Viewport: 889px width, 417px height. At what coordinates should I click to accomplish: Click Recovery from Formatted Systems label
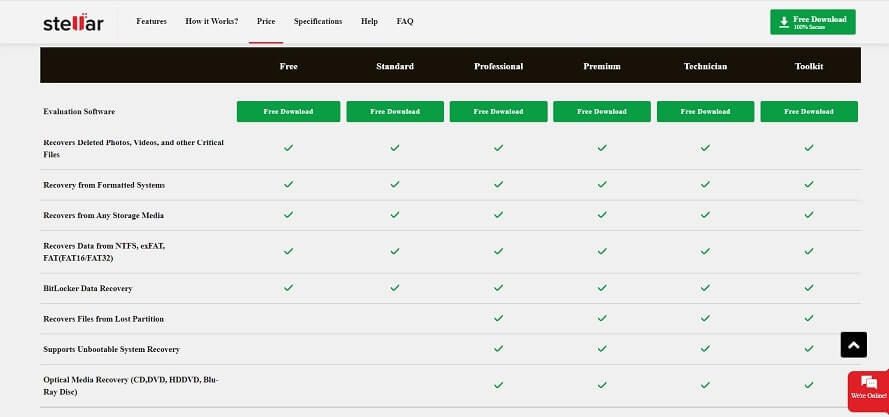[x=104, y=186]
